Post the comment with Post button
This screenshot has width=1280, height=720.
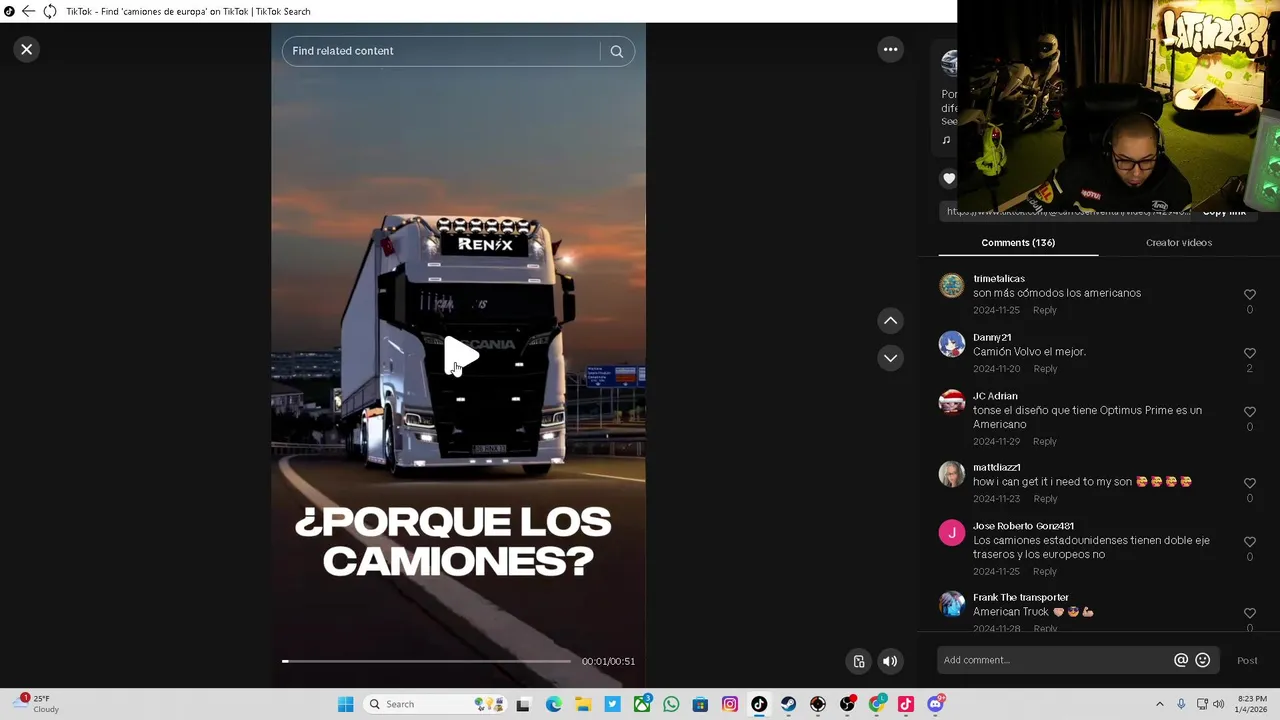click(x=1247, y=660)
